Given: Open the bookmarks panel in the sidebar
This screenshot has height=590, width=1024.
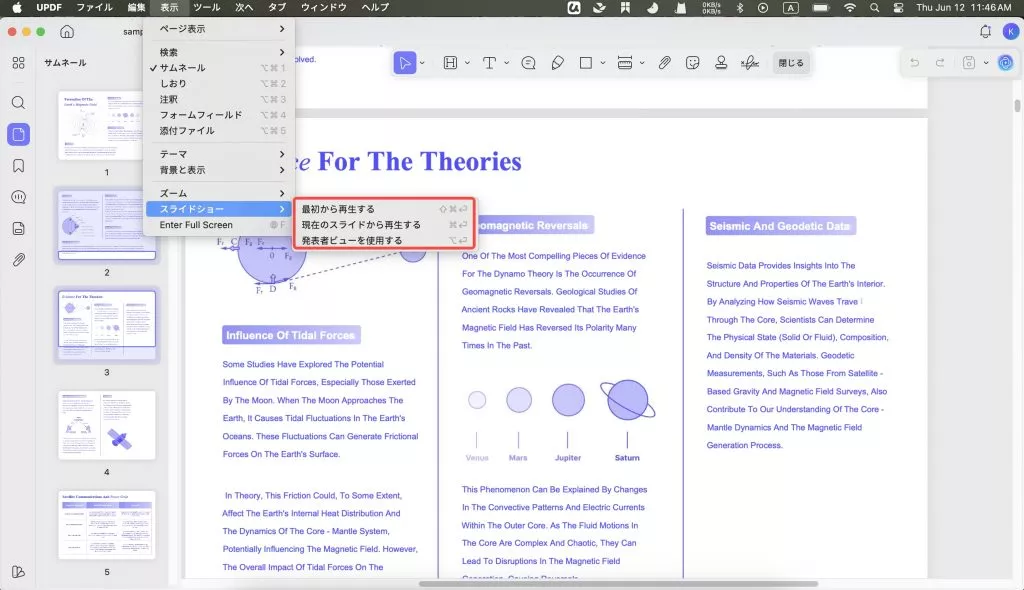Looking at the screenshot, I should [x=18, y=166].
